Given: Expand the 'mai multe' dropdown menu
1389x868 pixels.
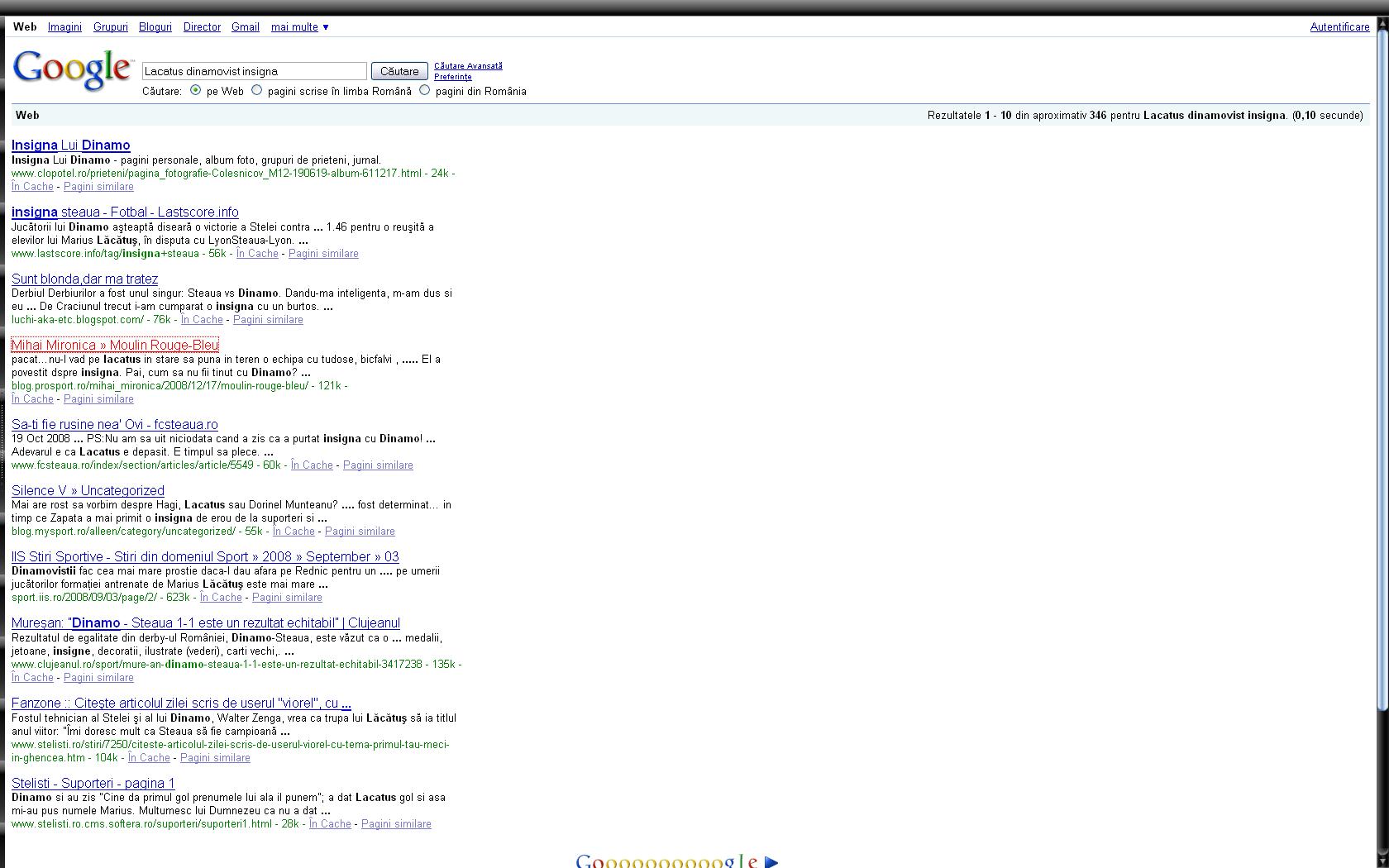Looking at the screenshot, I should tap(299, 27).
